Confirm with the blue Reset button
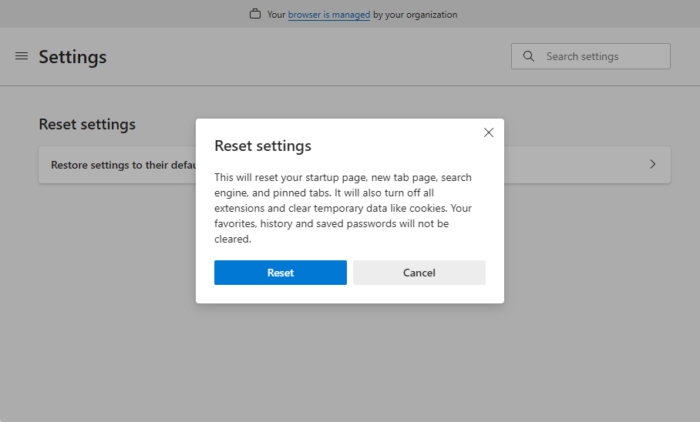 click(280, 273)
